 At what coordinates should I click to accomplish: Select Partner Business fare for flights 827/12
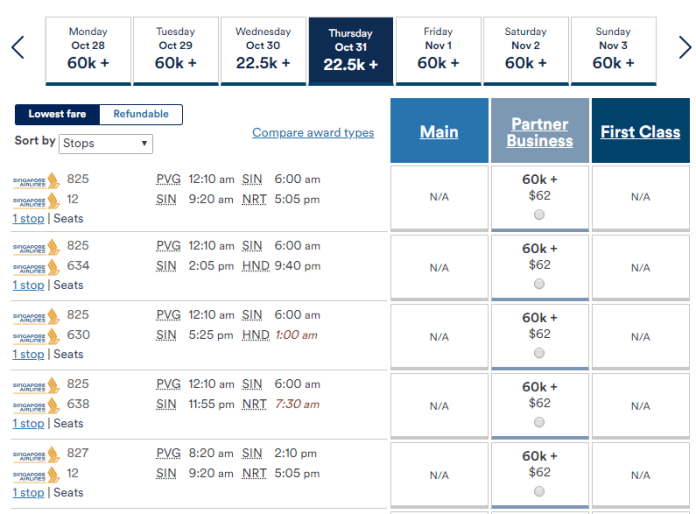click(x=539, y=491)
